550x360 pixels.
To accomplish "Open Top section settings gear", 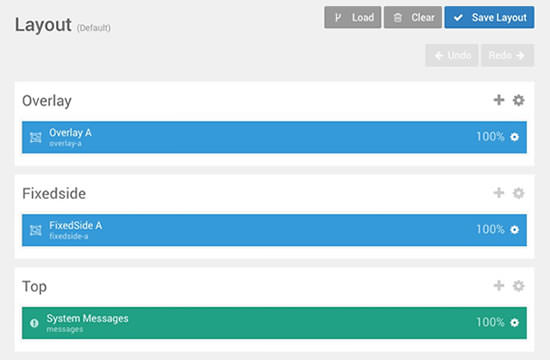I will 518,286.
